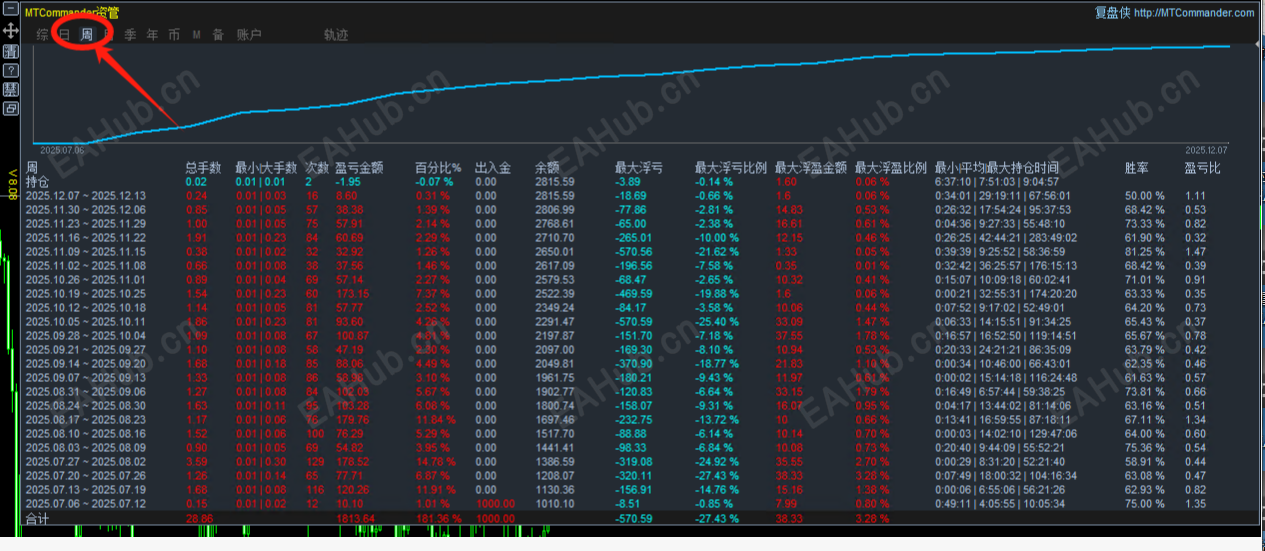Viewport: 1265px width, 551px height.
Task: Click the 盈亏比 column header
Action: tap(1203, 168)
